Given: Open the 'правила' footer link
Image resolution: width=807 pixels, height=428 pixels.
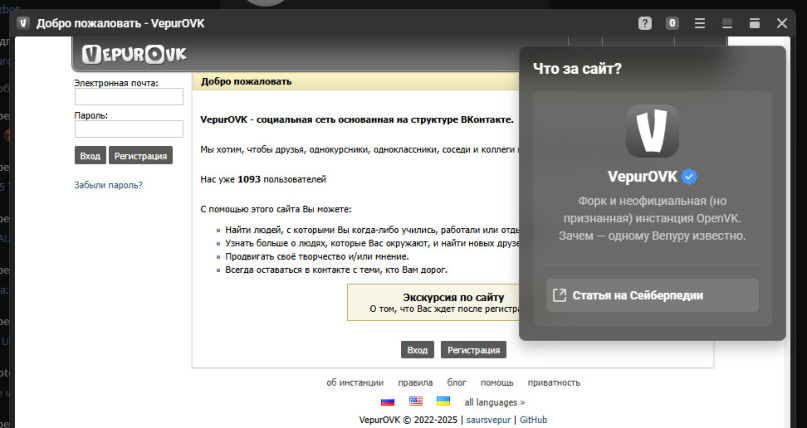Looking at the screenshot, I should click(x=415, y=382).
